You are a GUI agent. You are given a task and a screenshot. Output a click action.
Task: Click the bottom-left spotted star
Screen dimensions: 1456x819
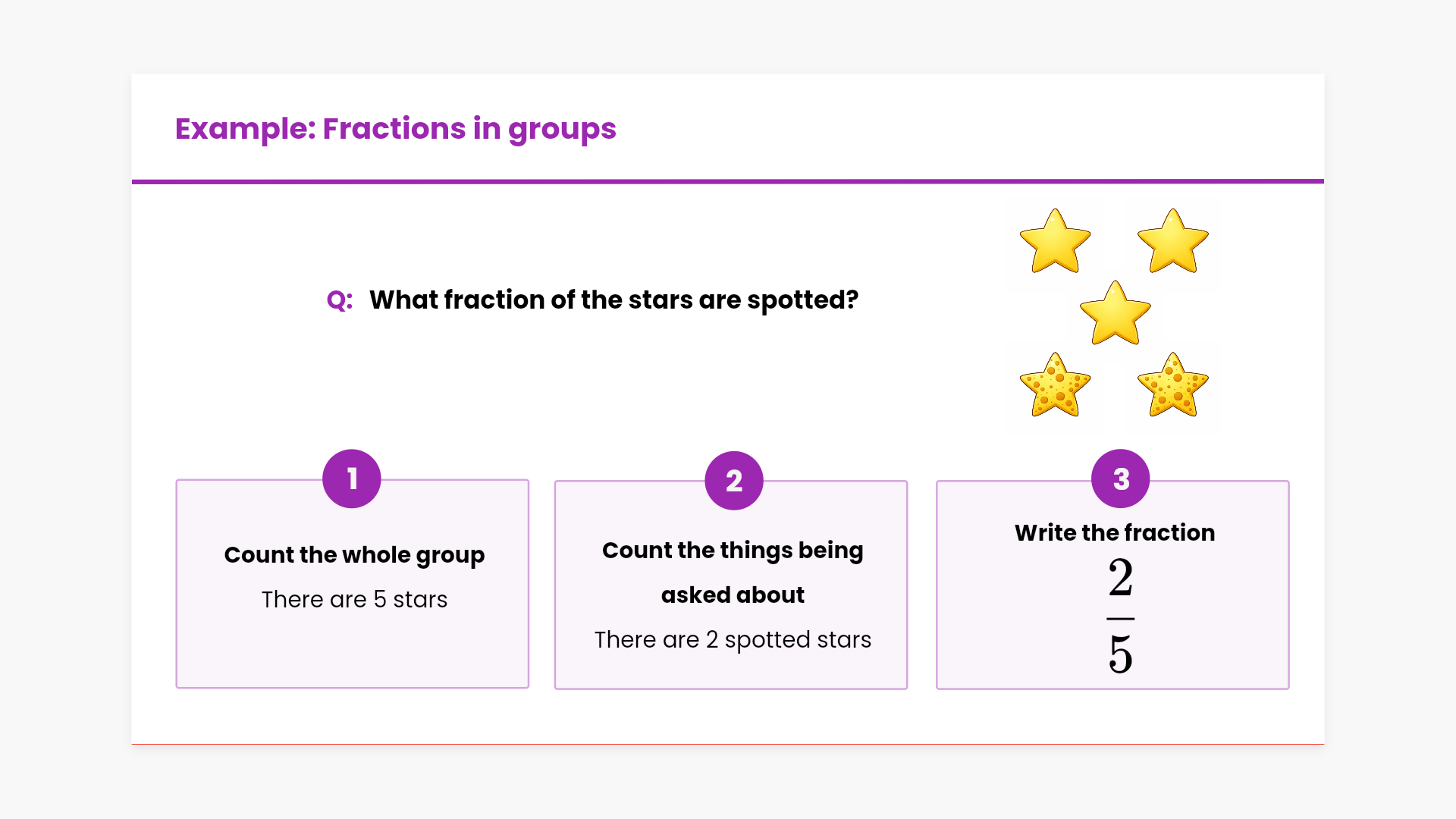pyautogui.click(x=1055, y=386)
